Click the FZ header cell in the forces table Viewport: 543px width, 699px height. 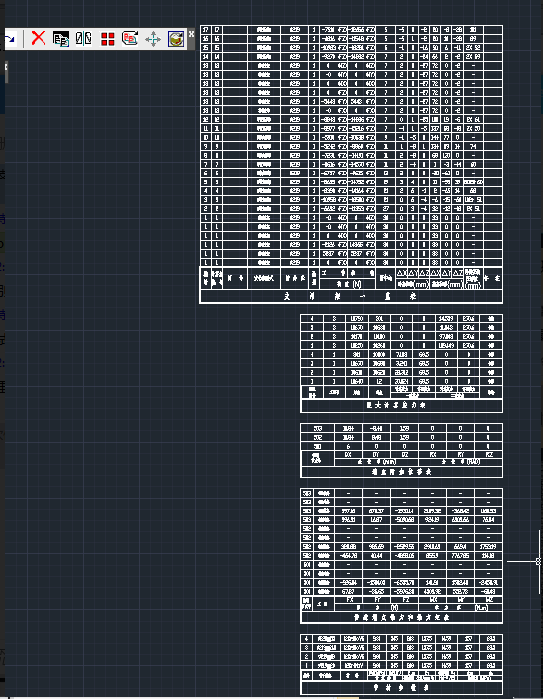405,600
